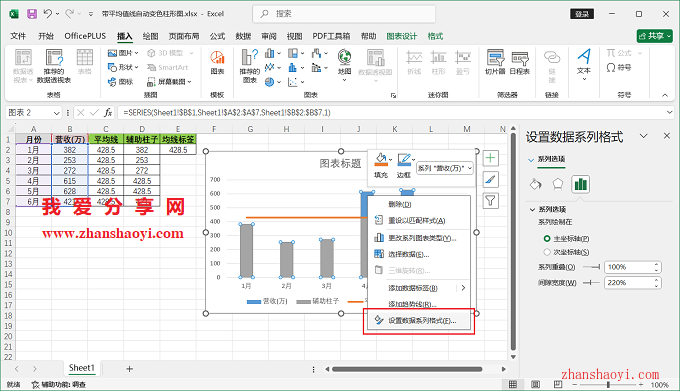Insert a 切片器 slicer

[495, 62]
